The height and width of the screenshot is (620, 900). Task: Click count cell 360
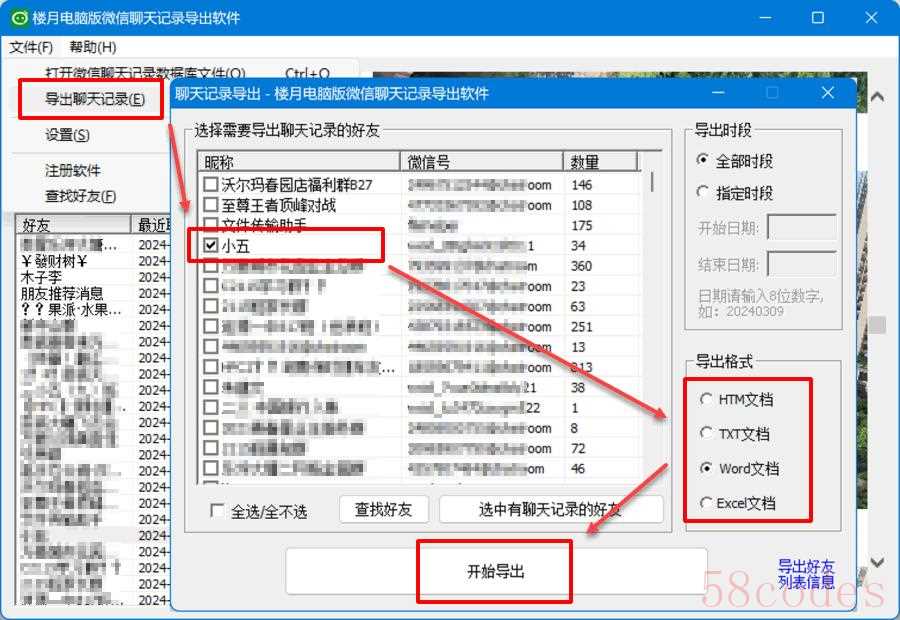pos(581,266)
